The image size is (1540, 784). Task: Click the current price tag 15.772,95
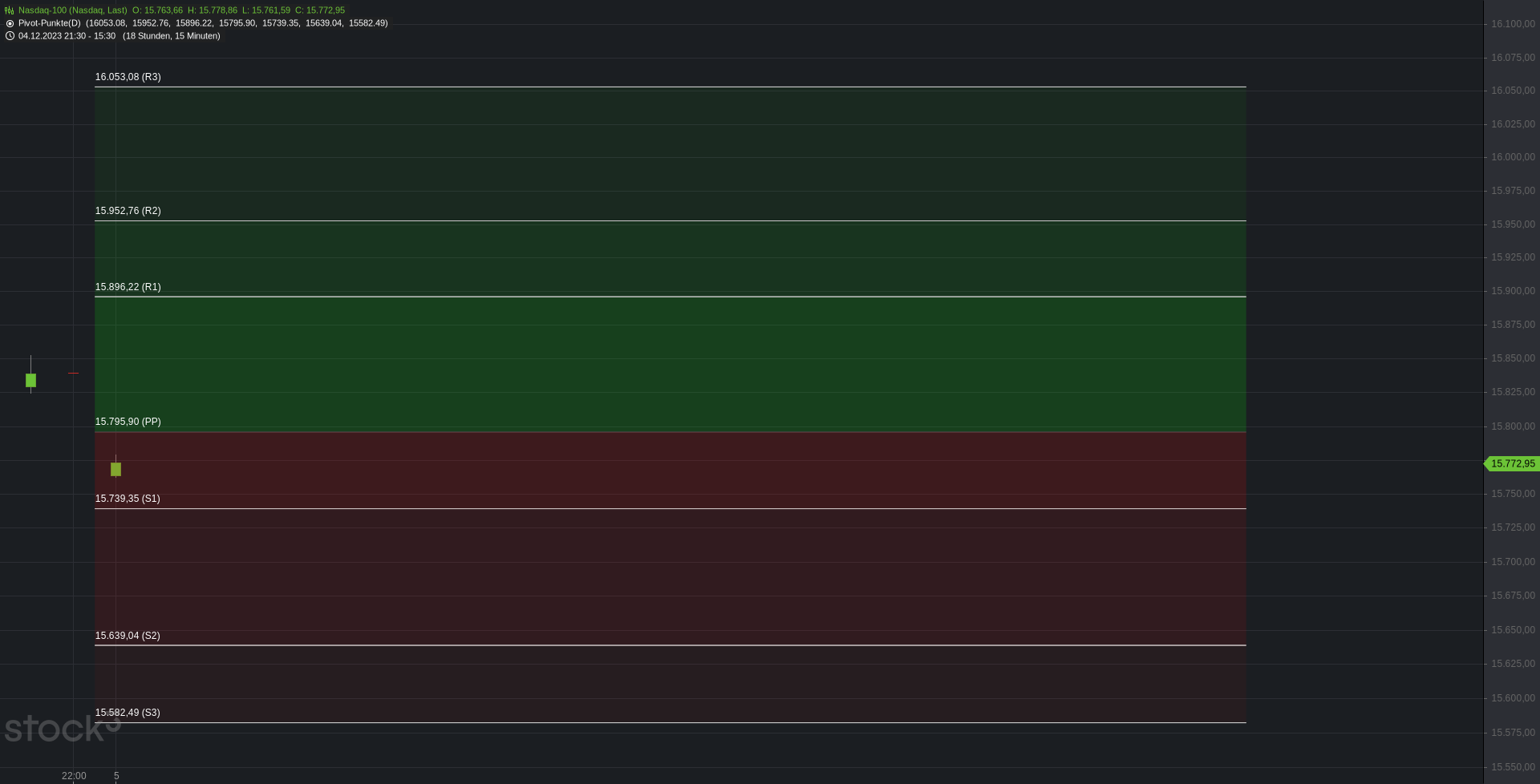click(x=1511, y=464)
